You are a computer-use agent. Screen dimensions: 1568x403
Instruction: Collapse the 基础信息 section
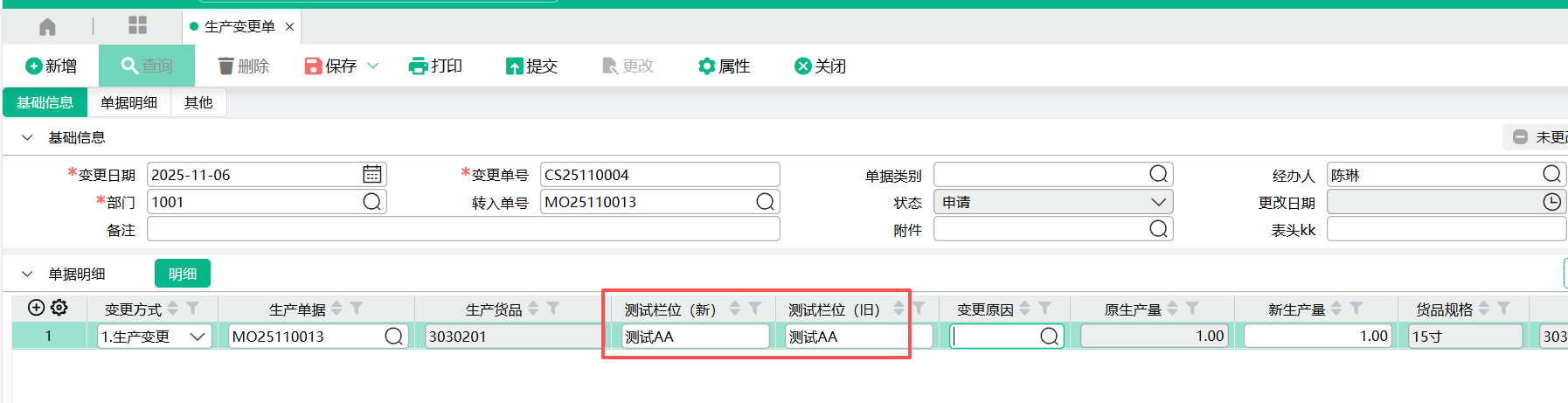click(27, 137)
